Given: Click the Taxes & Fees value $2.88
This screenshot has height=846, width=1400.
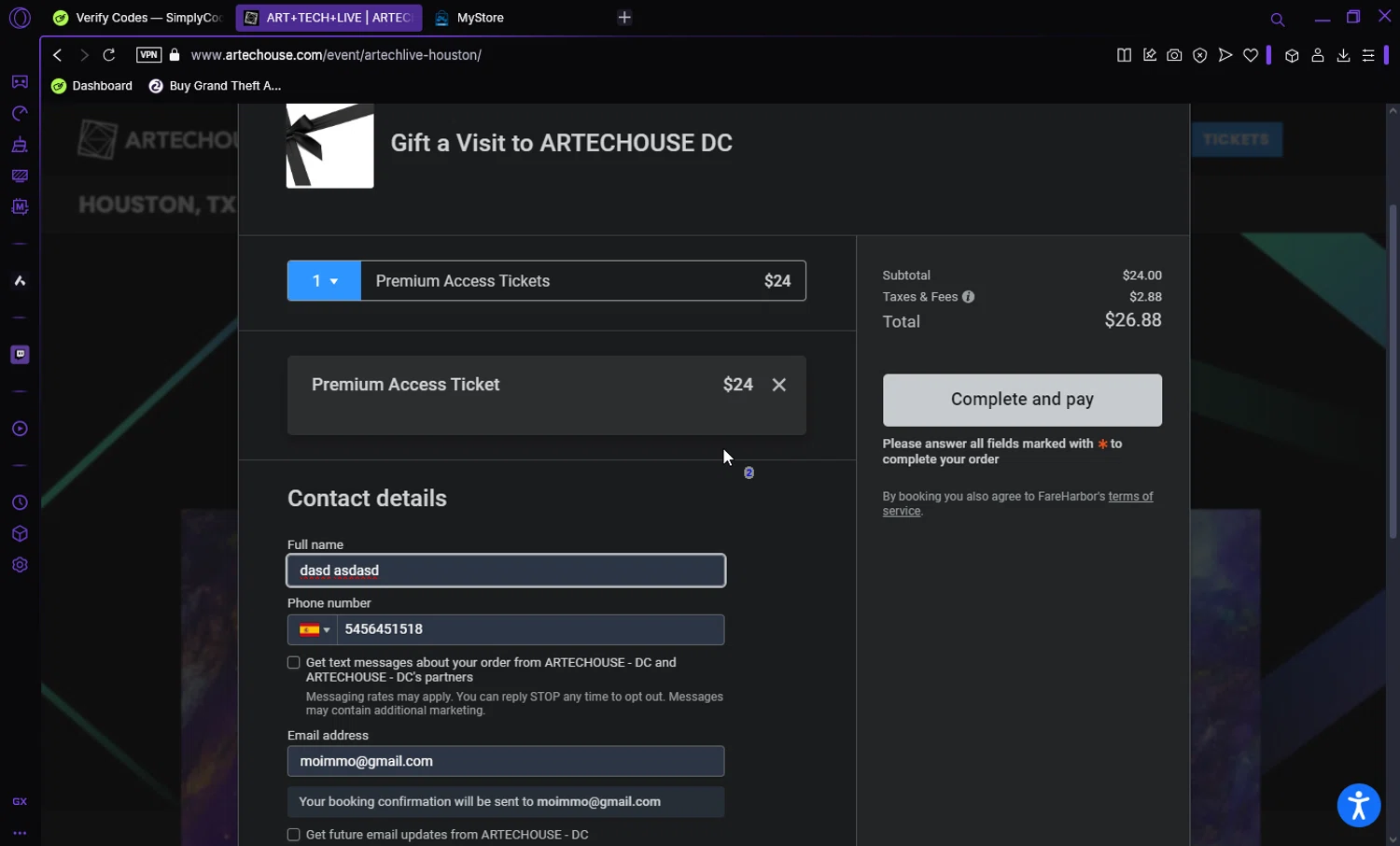Looking at the screenshot, I should [1145, 297].
